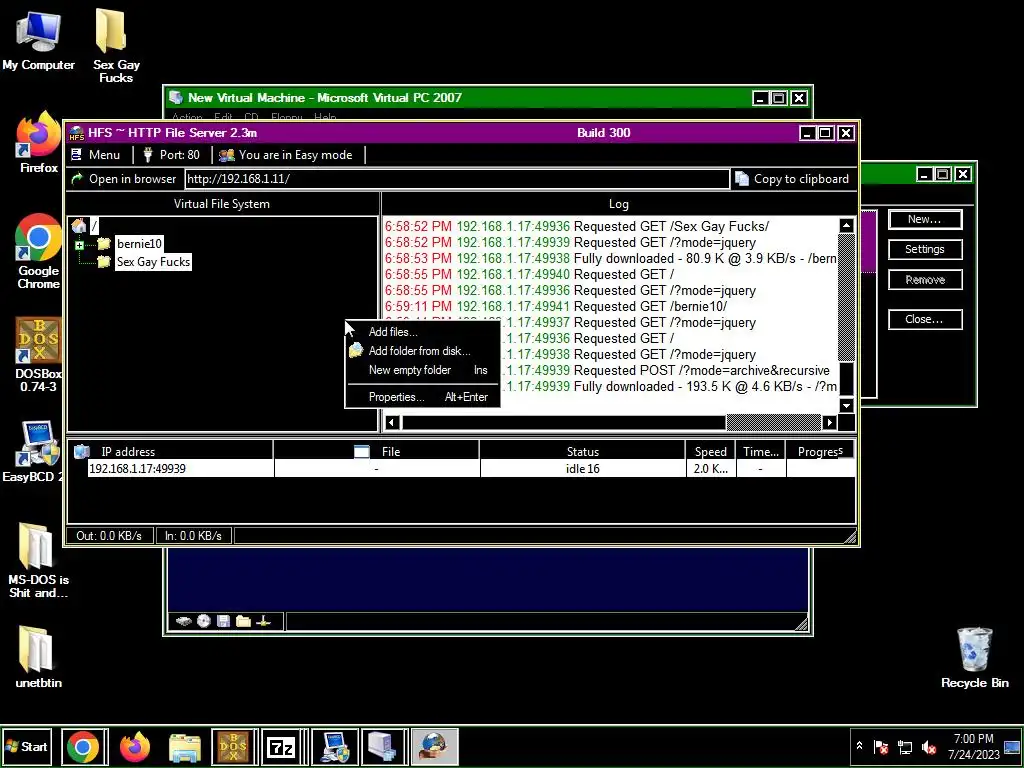Select the bernie10 folder in tree
The height and width of the screenshot is (768, 1024).
(x=139, y=244)
